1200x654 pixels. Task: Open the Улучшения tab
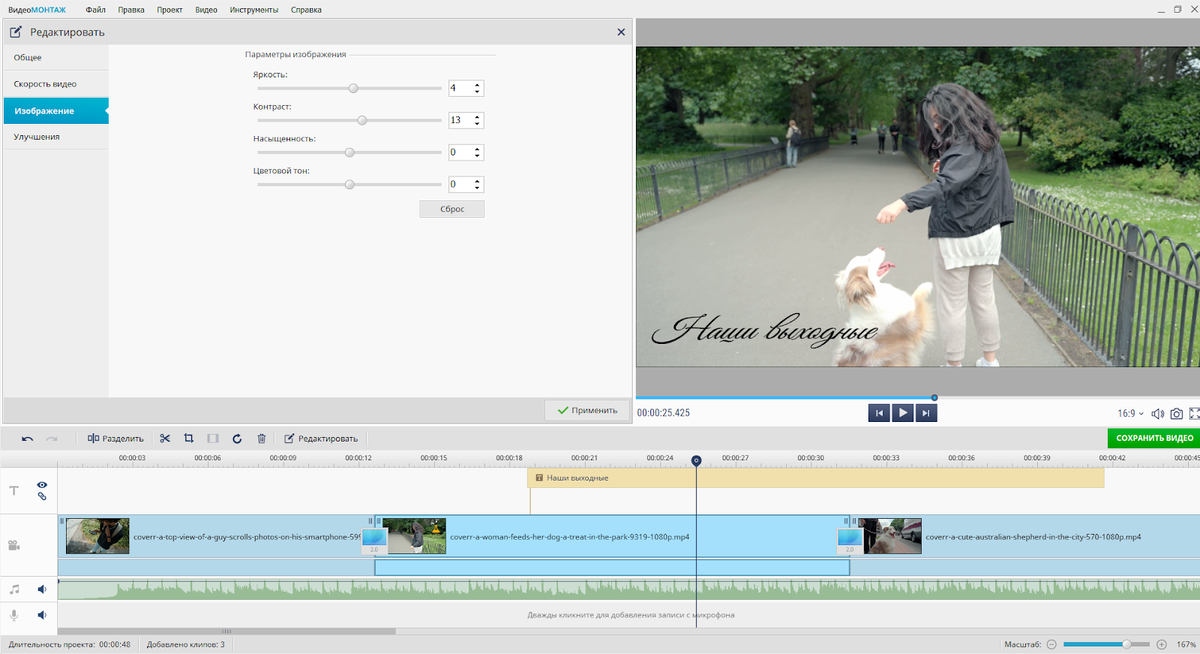click(56, 136)
